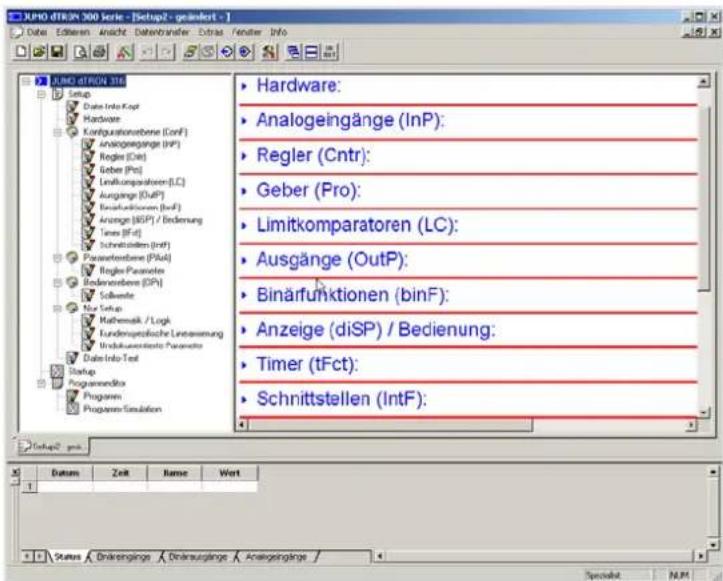Open the Datentransfer menu

[162, 32]
